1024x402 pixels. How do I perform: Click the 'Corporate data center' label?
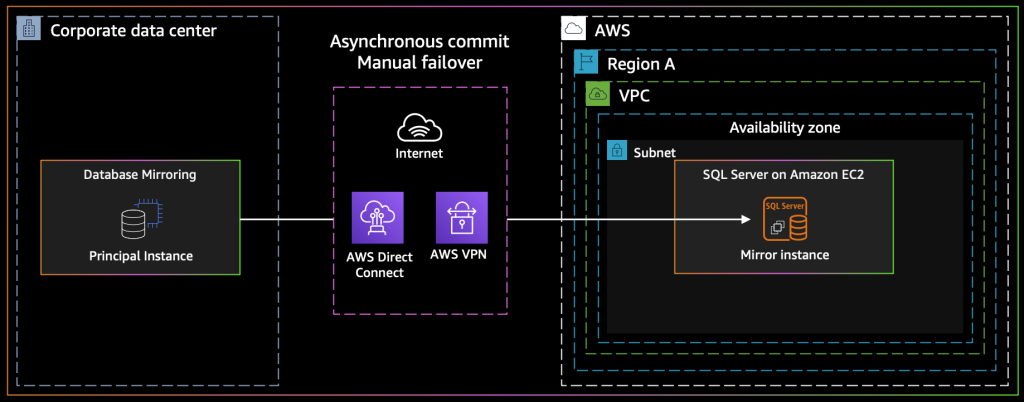click(x=133, y=30)
